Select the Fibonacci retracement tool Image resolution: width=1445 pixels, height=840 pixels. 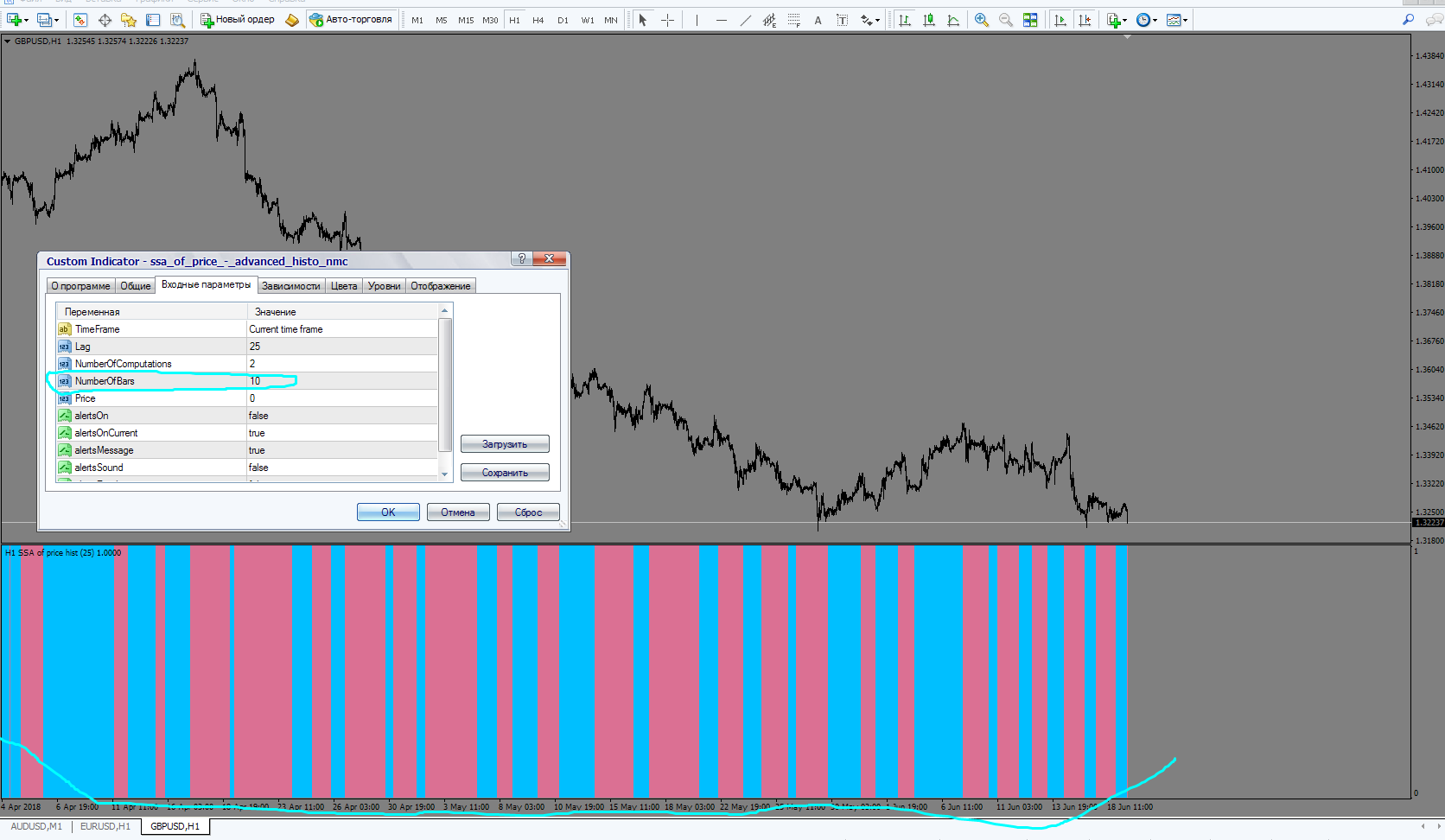click(x=794, y=20)
